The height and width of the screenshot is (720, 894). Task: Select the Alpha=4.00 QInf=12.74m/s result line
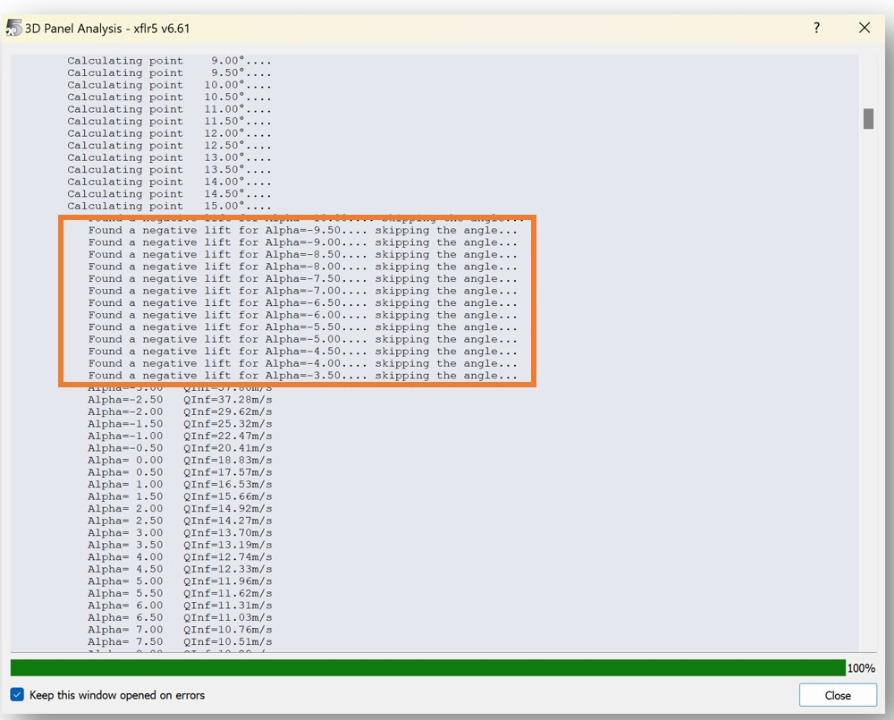pos(179,557)
